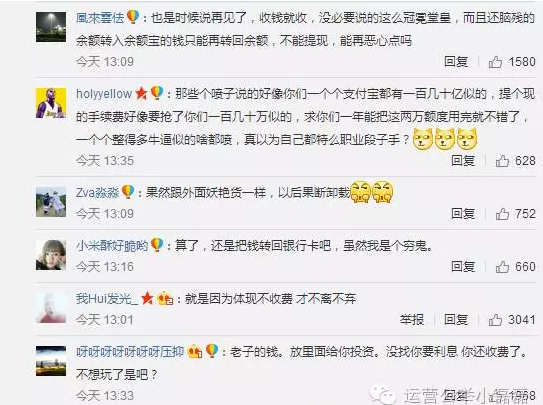The image size is (543, 405).
Task: Click holyyellow's basketball player avatar
Action: pyautogui.click(x=51, y=103)
